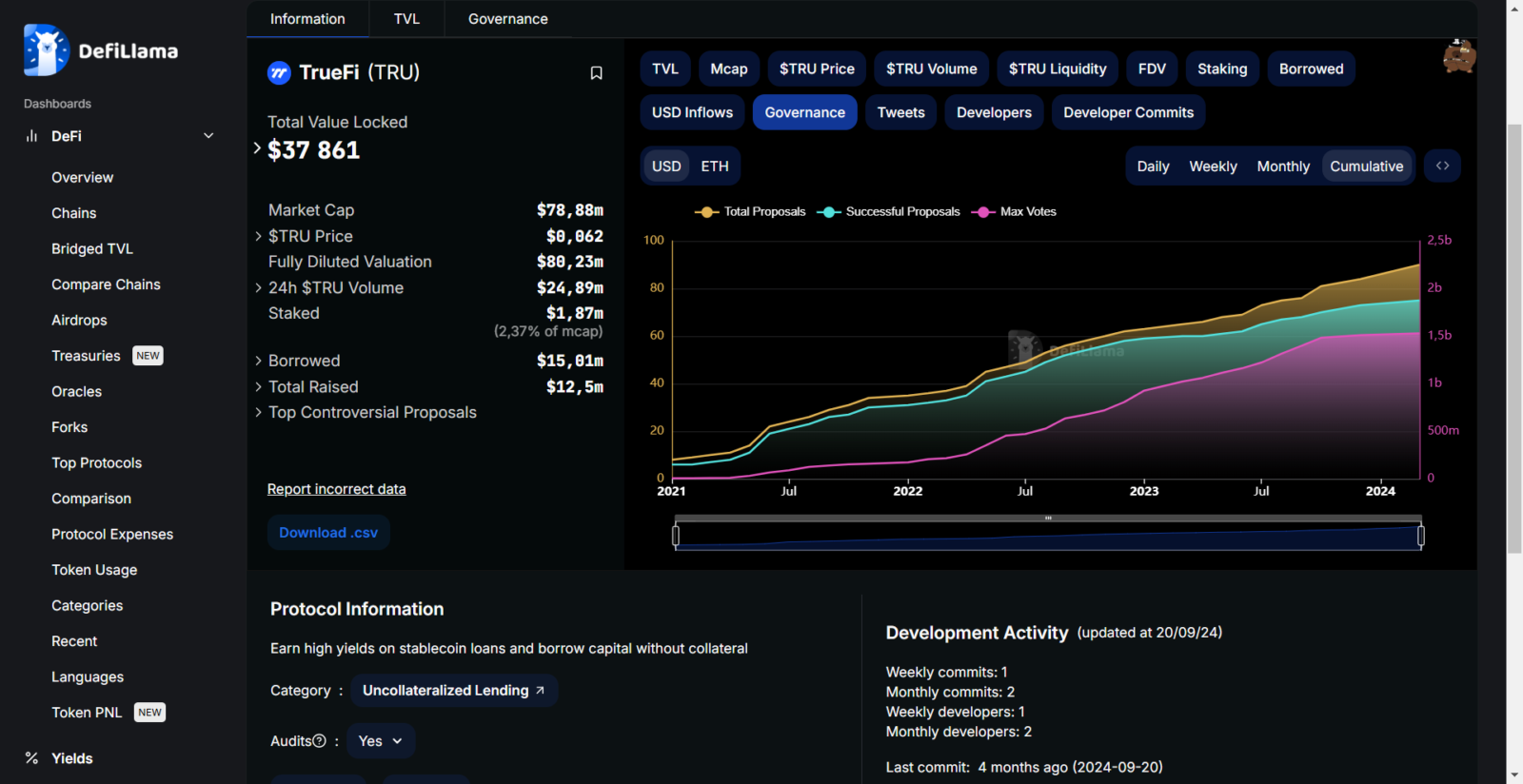Toggle the $TRU Price chart metric
The width and height of the screenshot is (1523, 784).
pos(817,69)
